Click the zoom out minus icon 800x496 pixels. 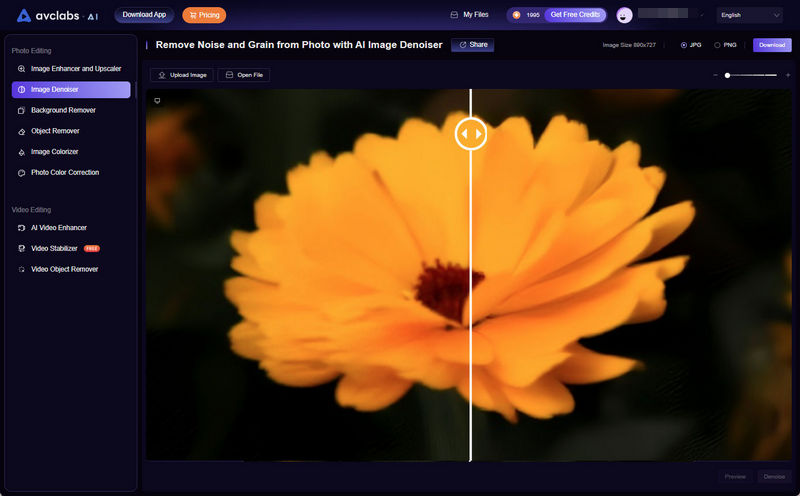coord(715,75)
